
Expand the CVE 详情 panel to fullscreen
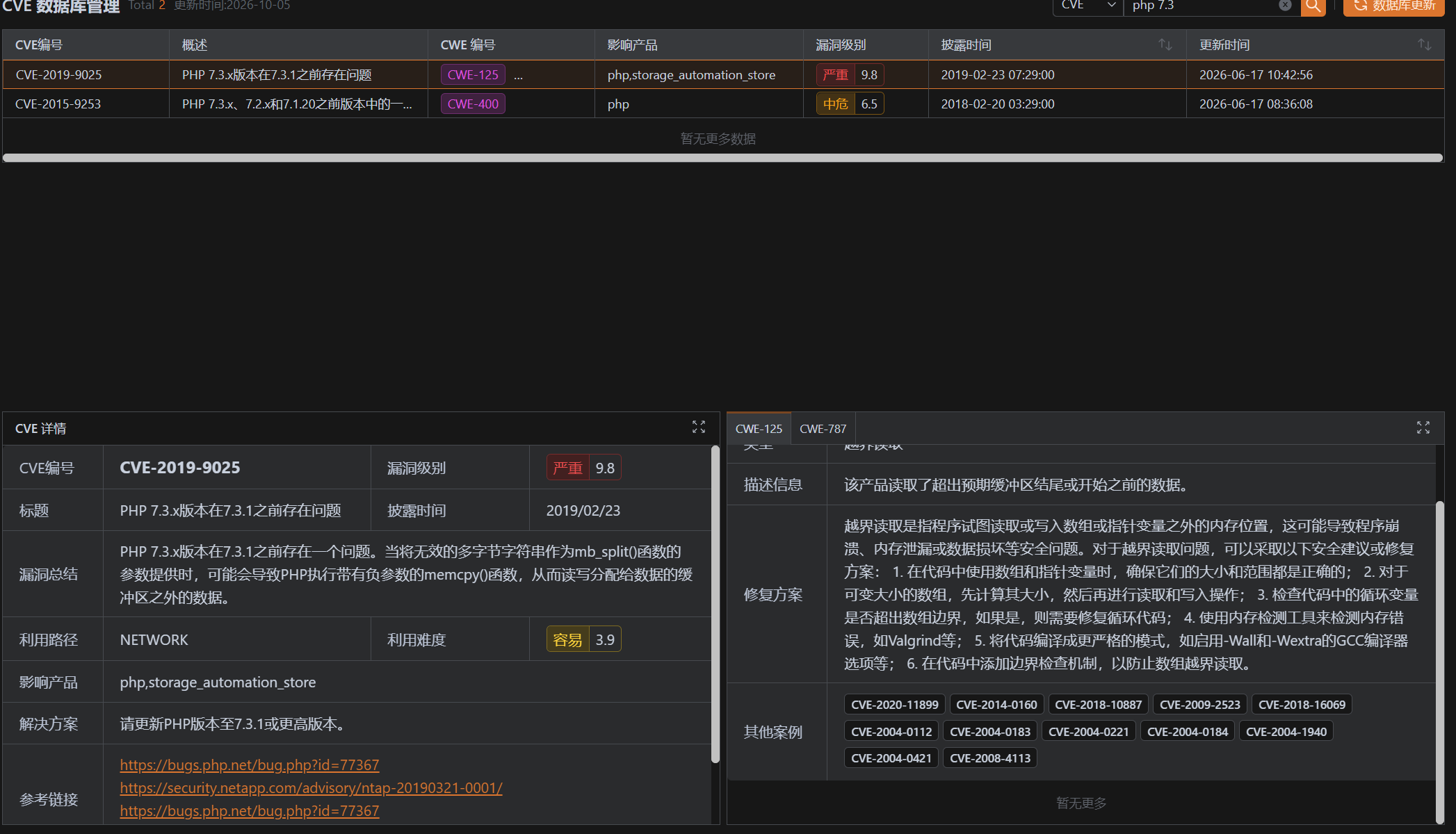tap(699, 427)
